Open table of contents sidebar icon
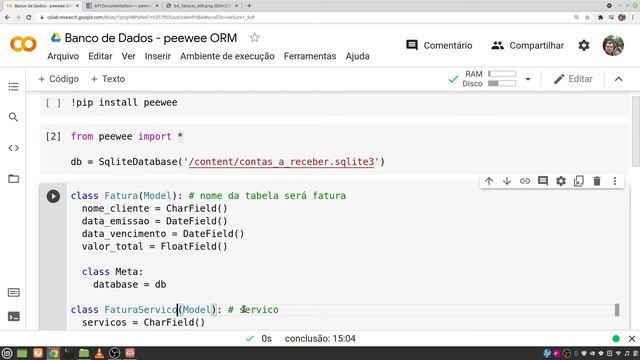The height and width of the screenshot is (360, 640). click(x=13, y=87)
